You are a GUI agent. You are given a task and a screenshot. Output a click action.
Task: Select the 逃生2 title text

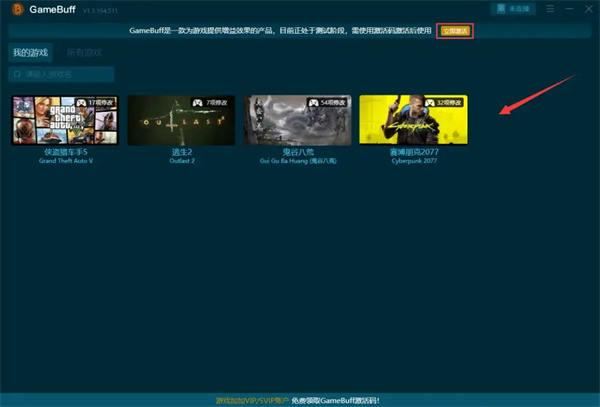(x=182, y=152)
